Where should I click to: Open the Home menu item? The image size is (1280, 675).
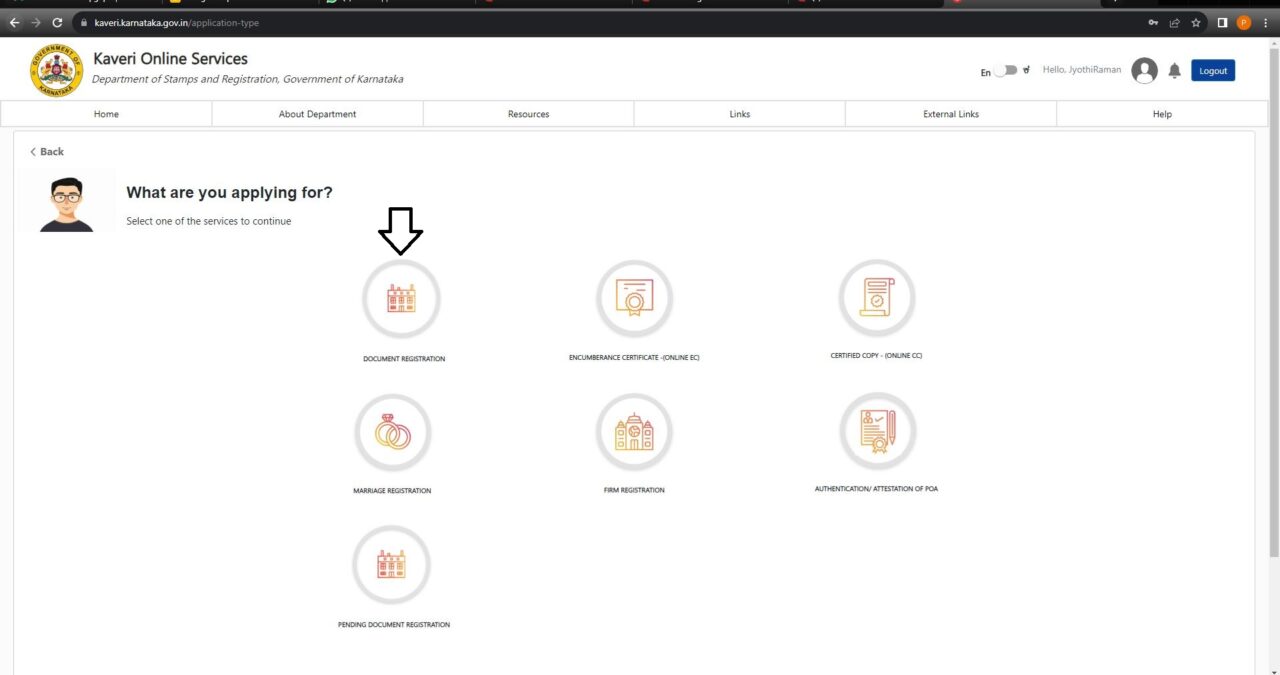coord(106,114)
